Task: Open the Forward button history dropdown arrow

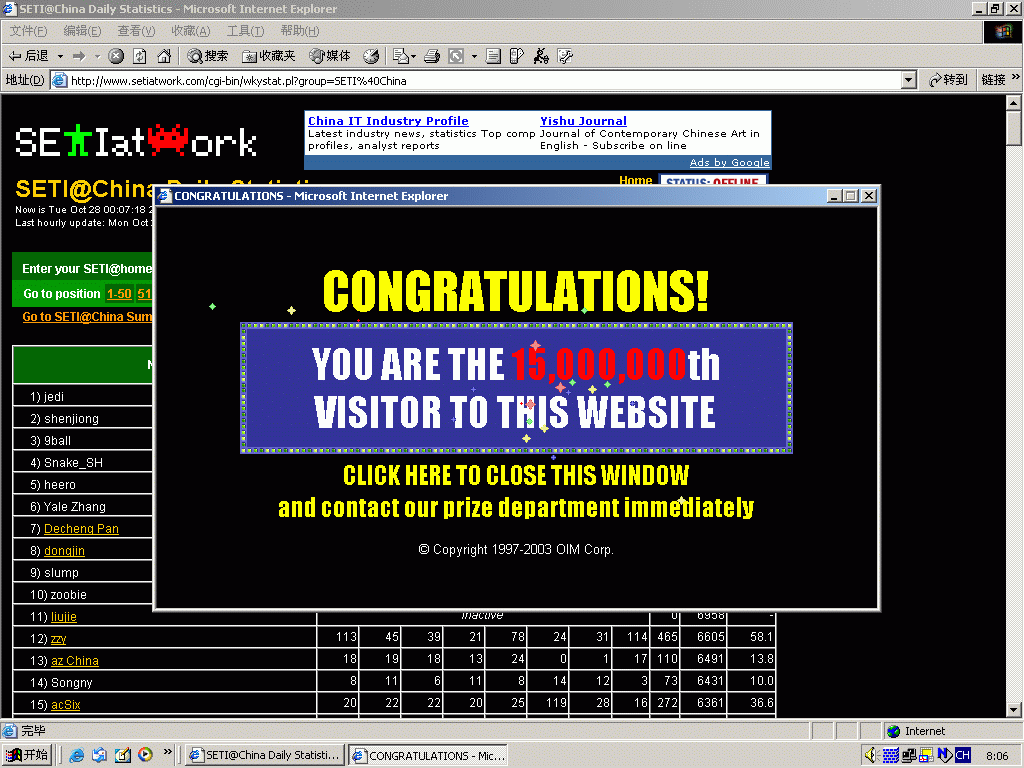Action: pos(97,56)
